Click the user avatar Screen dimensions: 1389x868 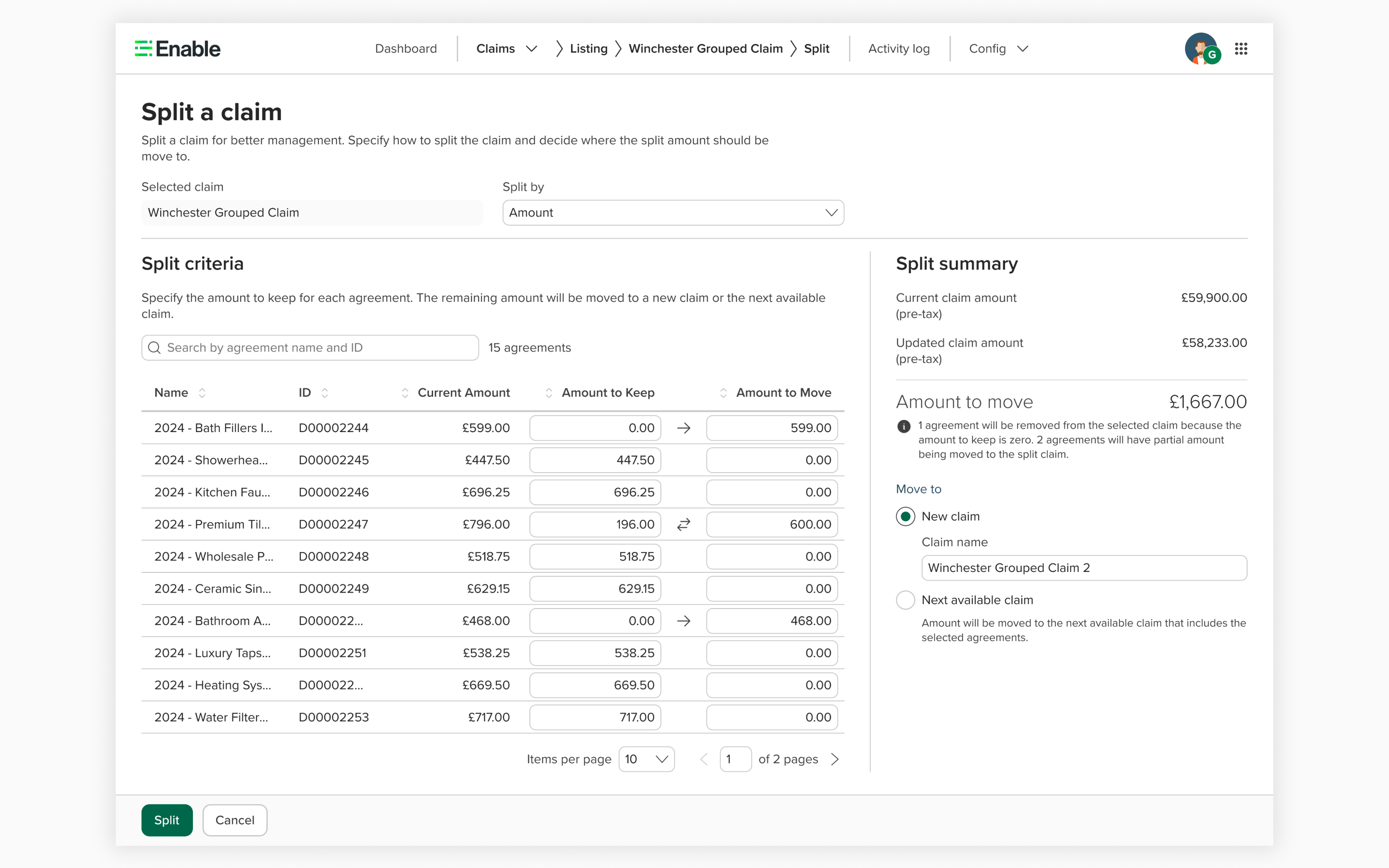1202,49
